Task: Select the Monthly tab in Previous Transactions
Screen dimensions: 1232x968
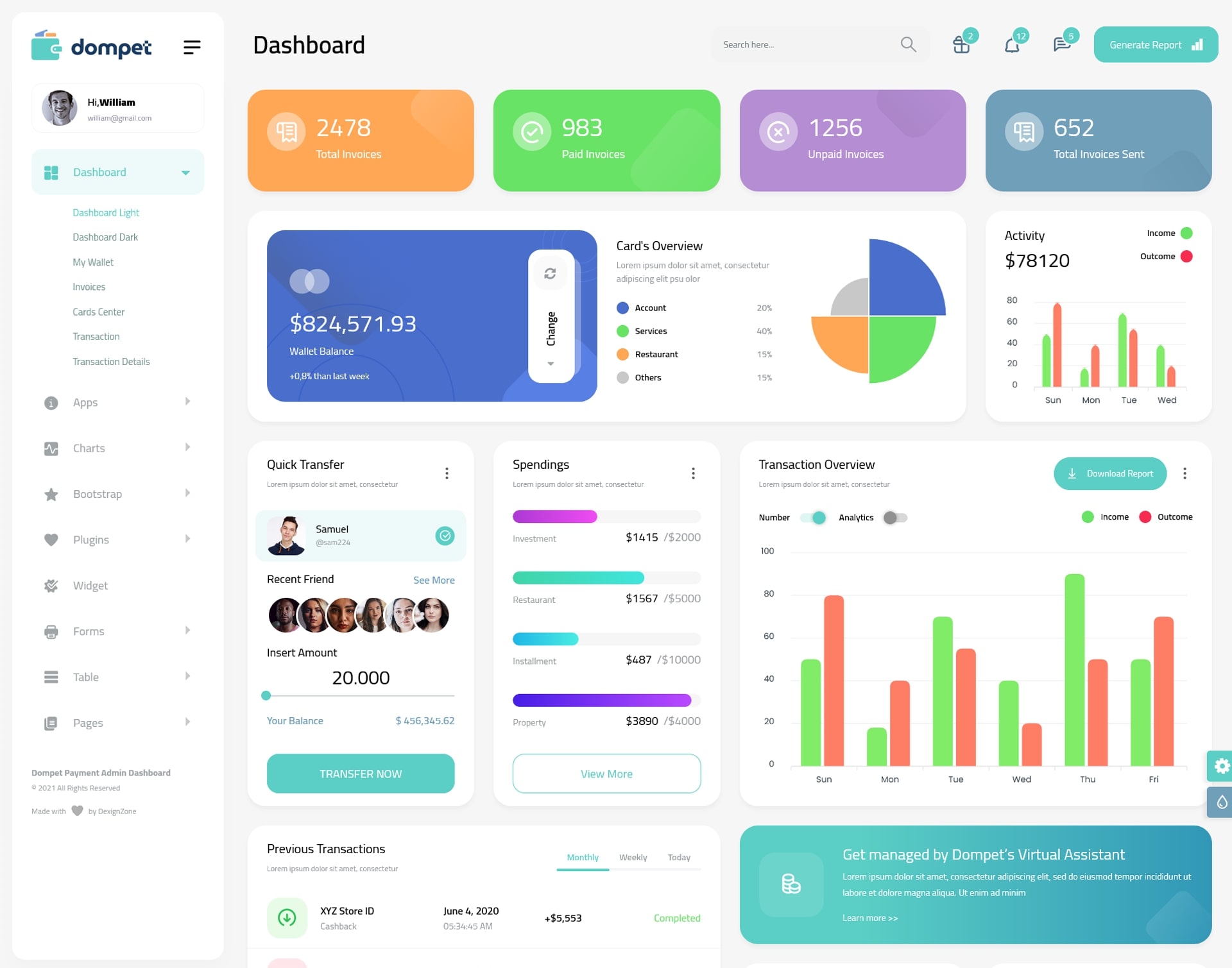Action: pos(582,857)
